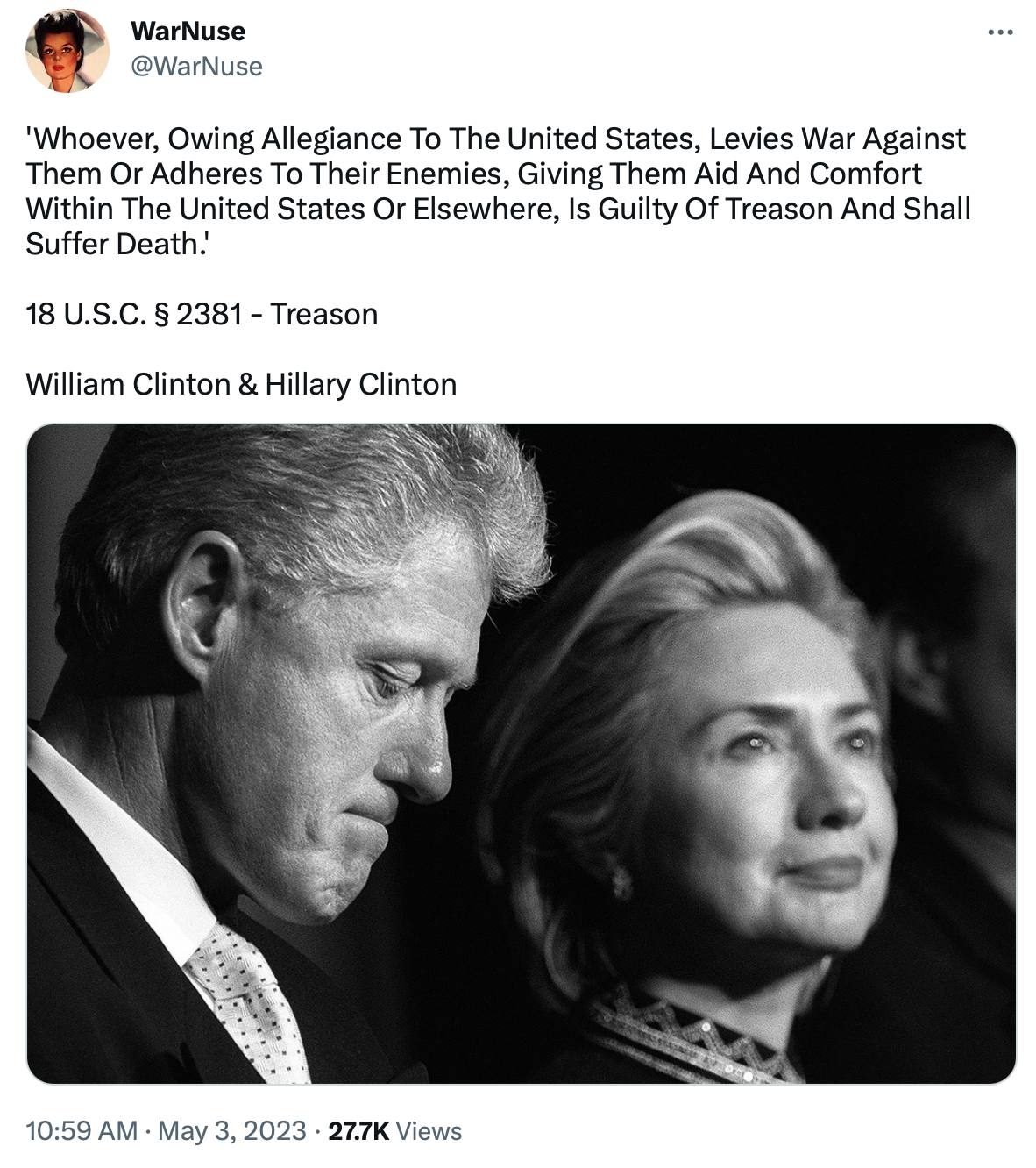1036x1168 pixels.
Task: Open the three-dot more options menu
Action: tap(1000, 32)
